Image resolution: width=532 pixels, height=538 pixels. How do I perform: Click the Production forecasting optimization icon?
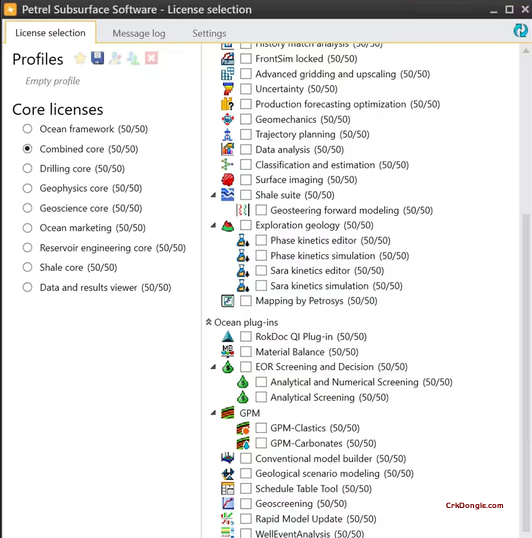click(227, 104)
